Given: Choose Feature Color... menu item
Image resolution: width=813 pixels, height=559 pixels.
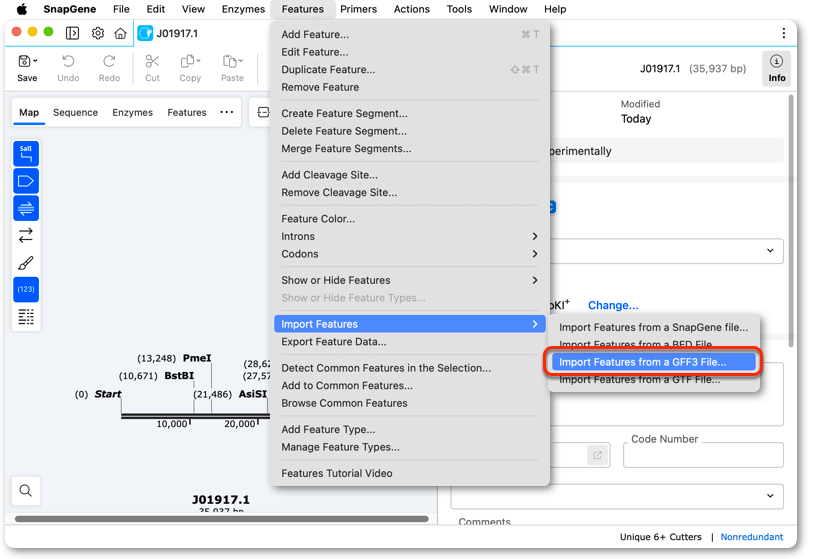Looking at the screenshot, I should pyautogui.click(x=410, y=219).
